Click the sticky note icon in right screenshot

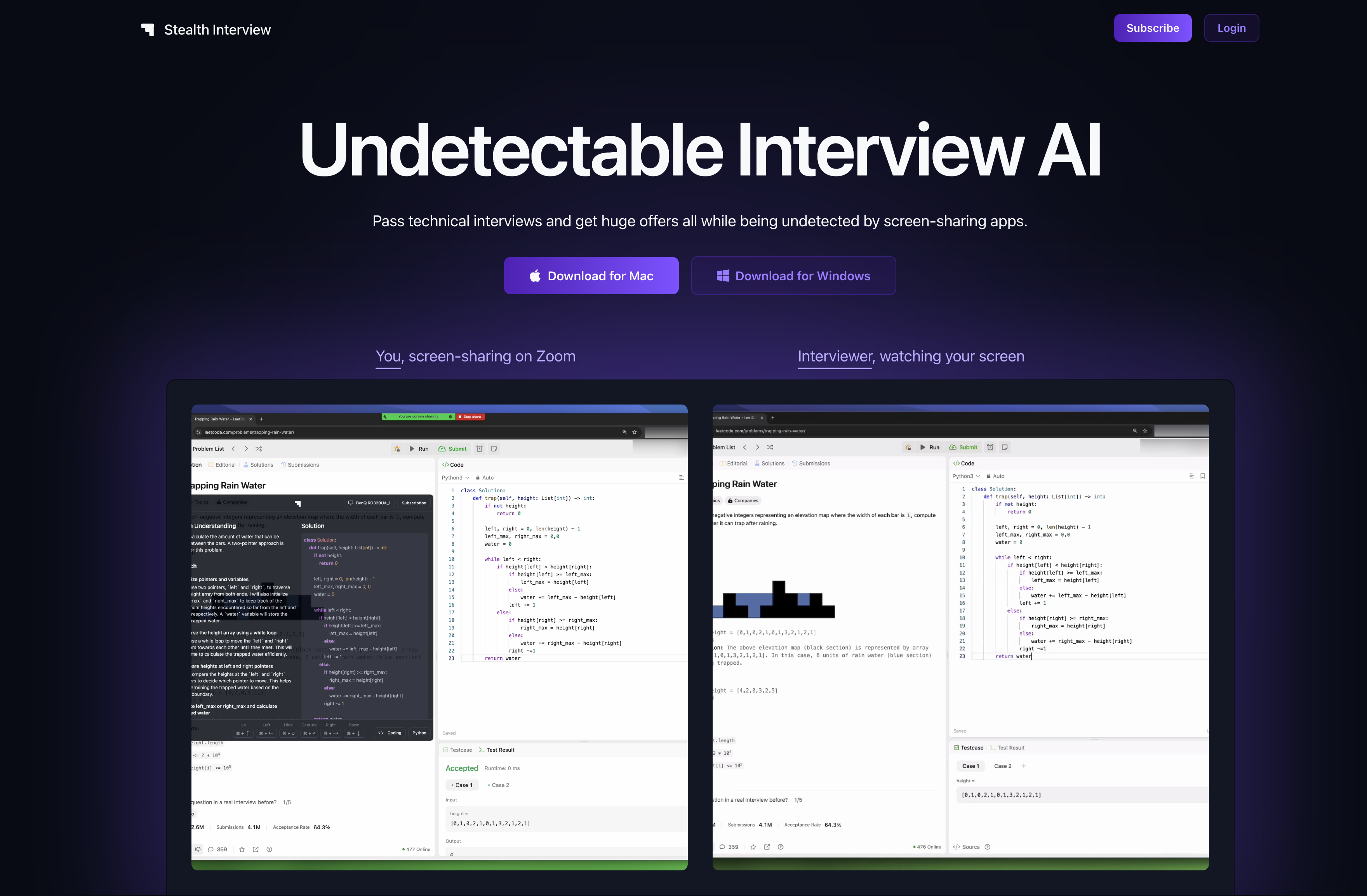pos(1005,447)
